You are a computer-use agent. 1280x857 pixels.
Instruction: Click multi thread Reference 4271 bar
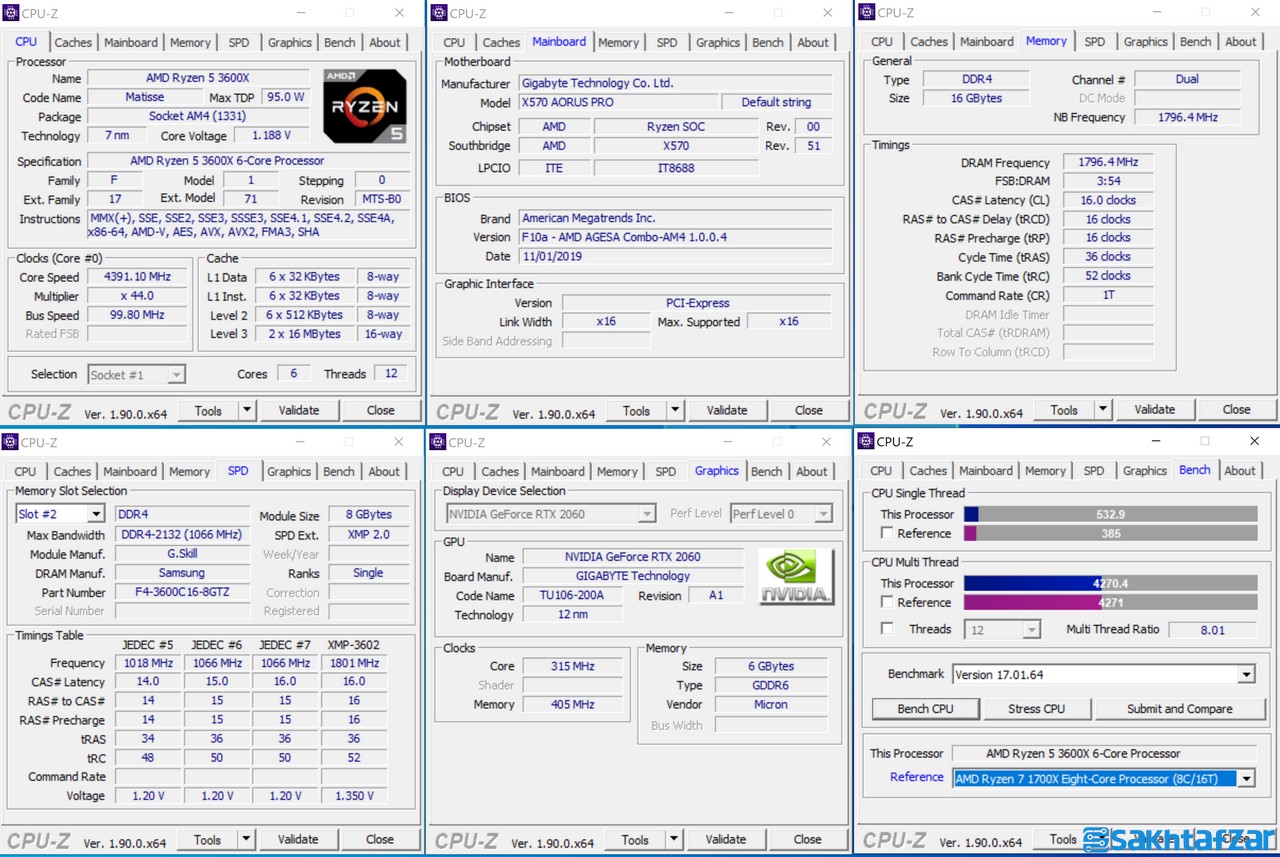click(x=1110, y=602)
